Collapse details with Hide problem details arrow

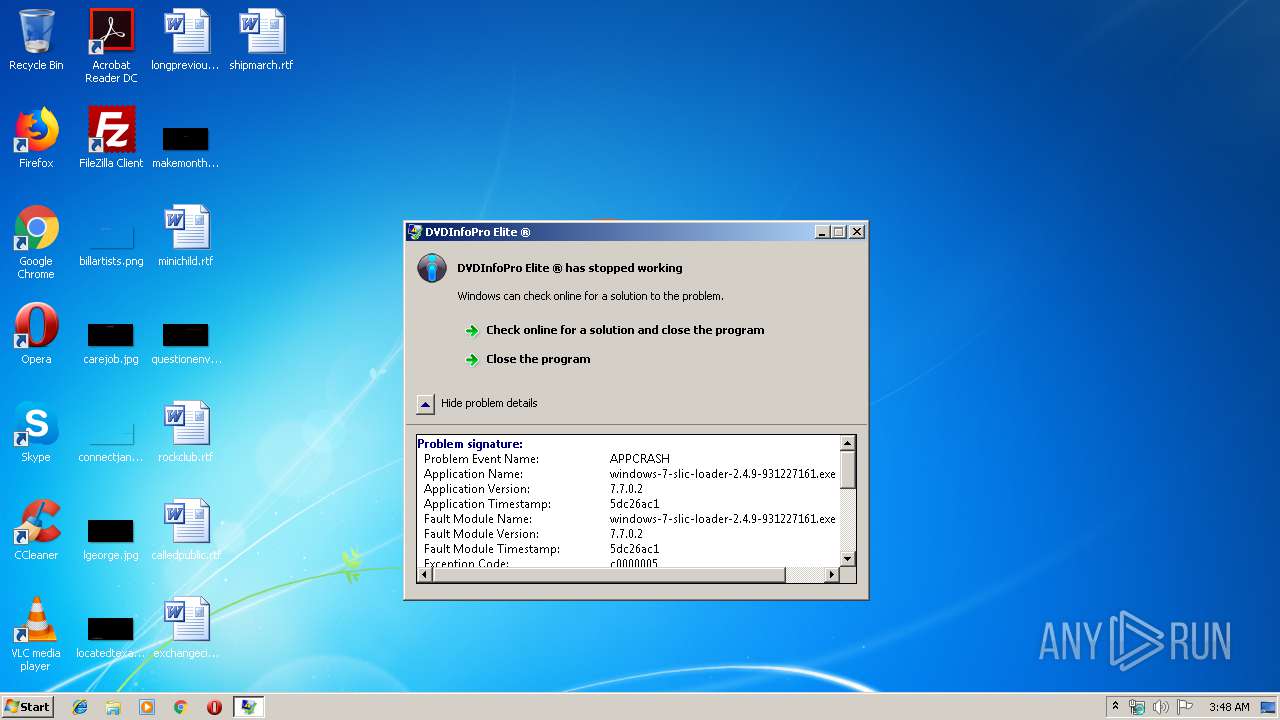pyautogui.click(x=425, y=404)
